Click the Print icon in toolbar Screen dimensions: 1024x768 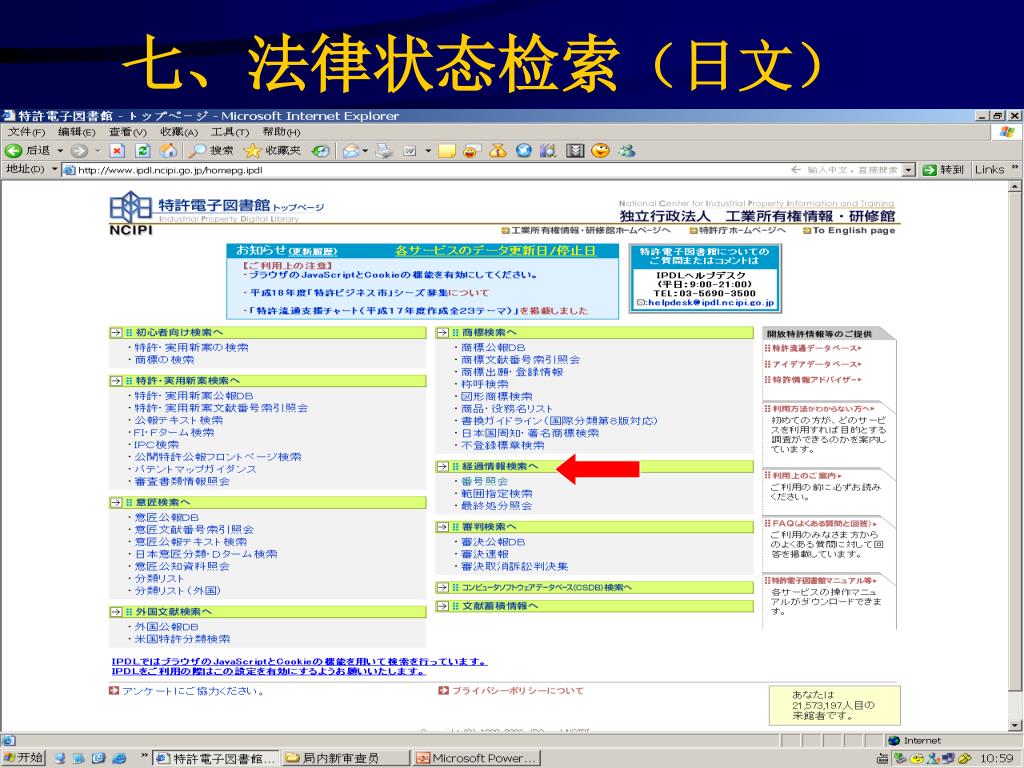tap(383, 151)
